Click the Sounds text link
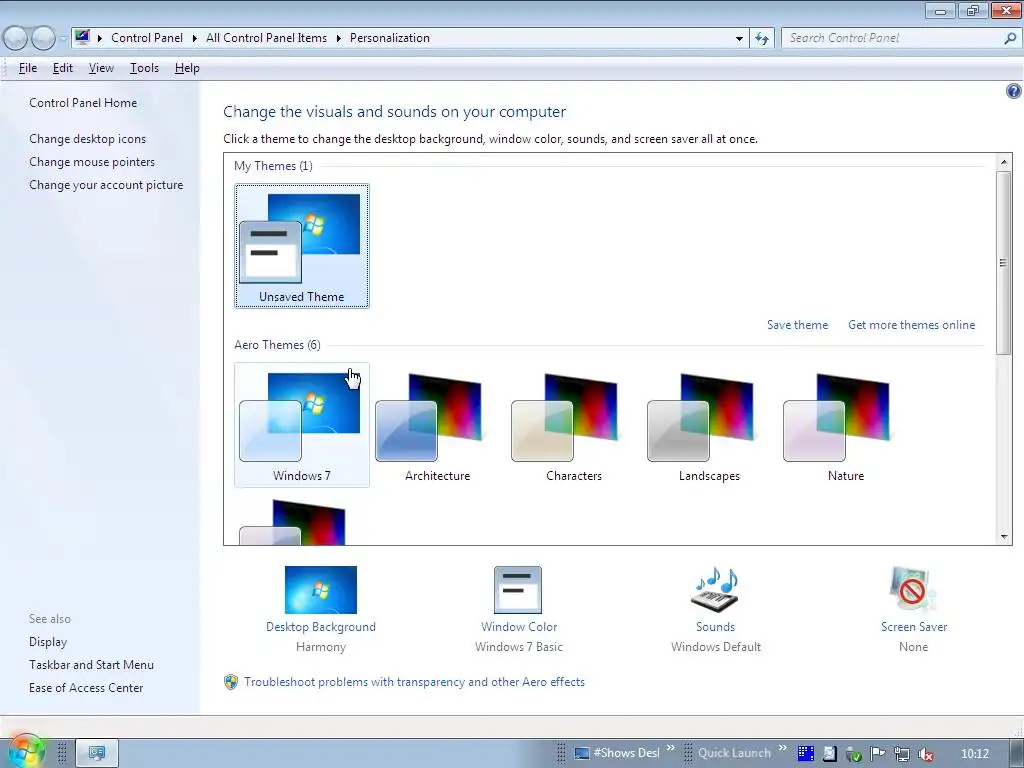This screenshot has height=768, width=1024. click(x=715, y=627)
